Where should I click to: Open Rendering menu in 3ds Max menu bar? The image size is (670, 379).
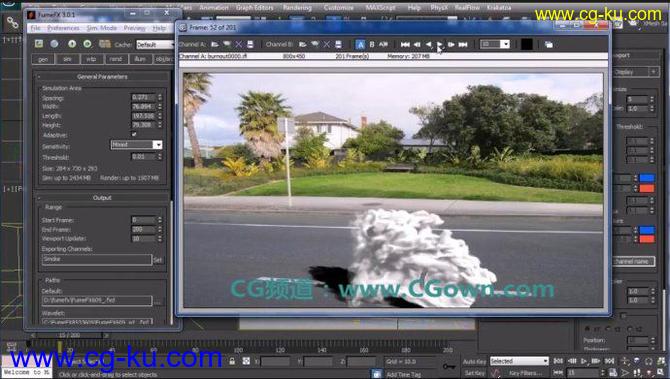[x=297, y=8]
